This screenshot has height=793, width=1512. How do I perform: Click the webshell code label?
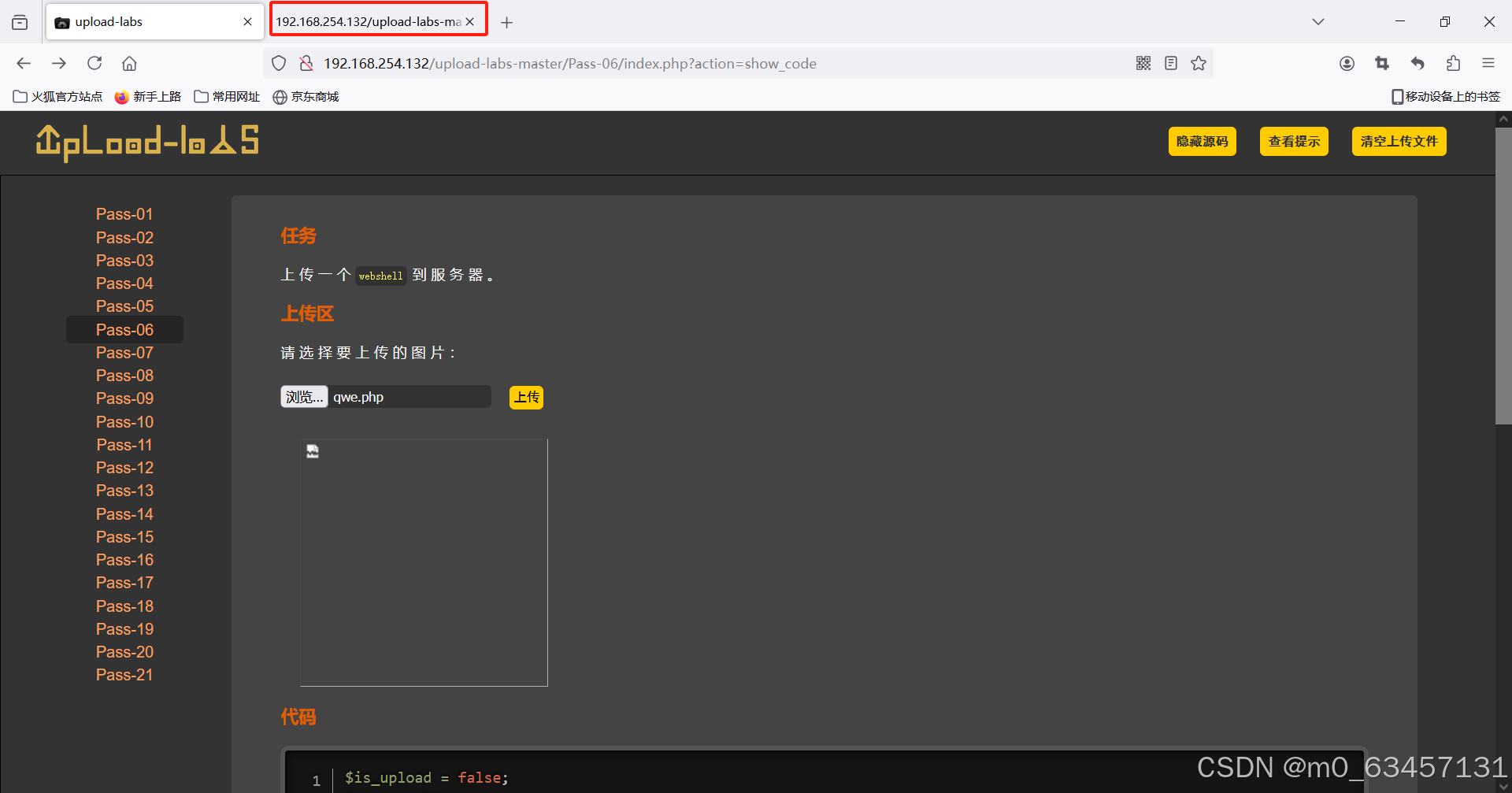coord(380,276)
